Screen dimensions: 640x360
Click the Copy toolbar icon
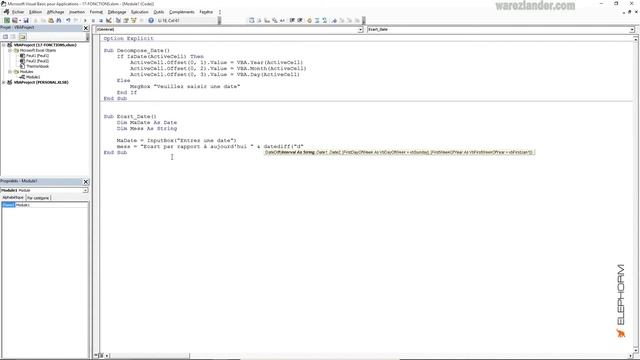(44, 20)
